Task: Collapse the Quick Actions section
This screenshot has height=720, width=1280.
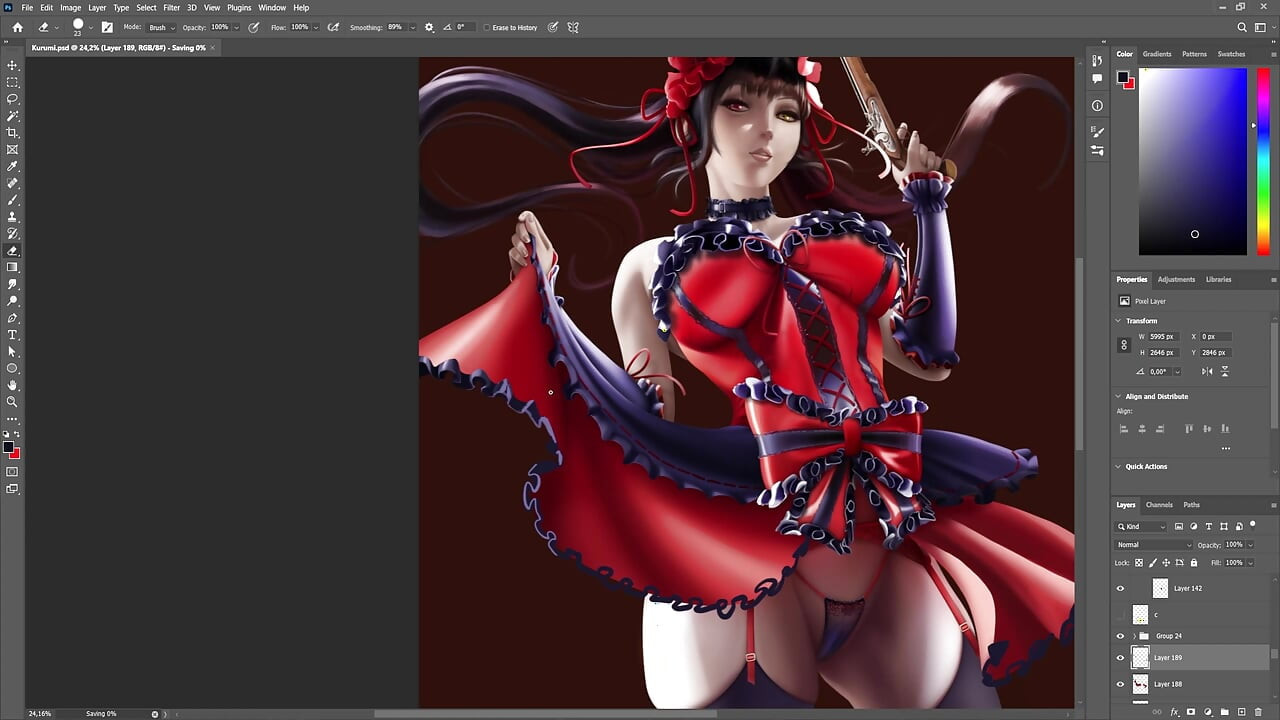Action: click(1118, 466)
